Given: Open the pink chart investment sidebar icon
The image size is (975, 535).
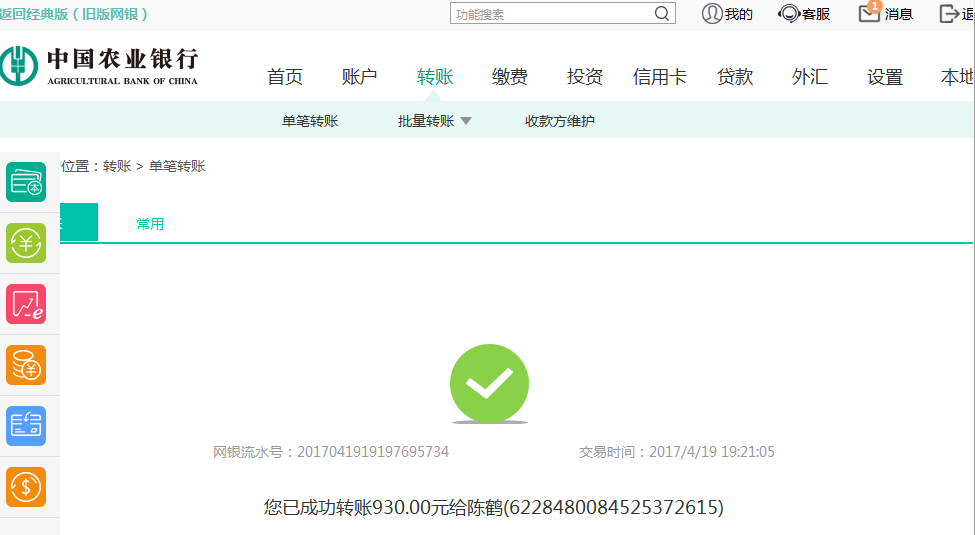Looking at the screenshot, I should tap(26, 304).
